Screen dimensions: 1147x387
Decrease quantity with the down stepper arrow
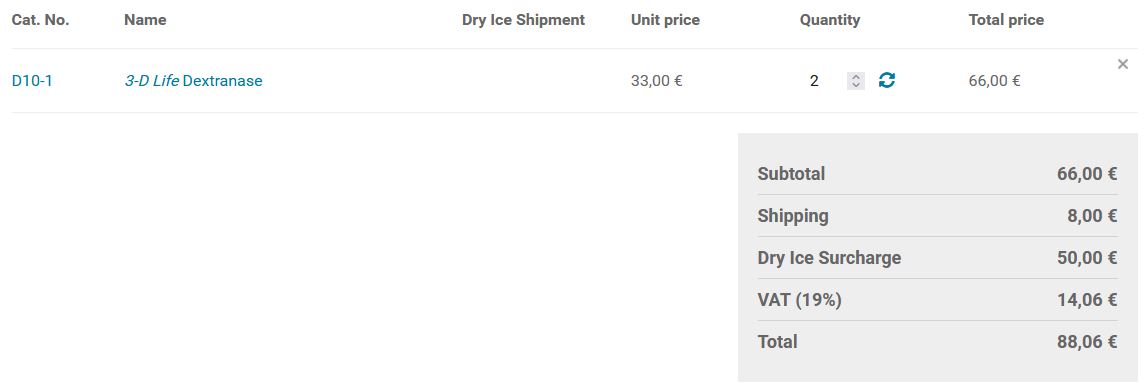click(856, 85)
